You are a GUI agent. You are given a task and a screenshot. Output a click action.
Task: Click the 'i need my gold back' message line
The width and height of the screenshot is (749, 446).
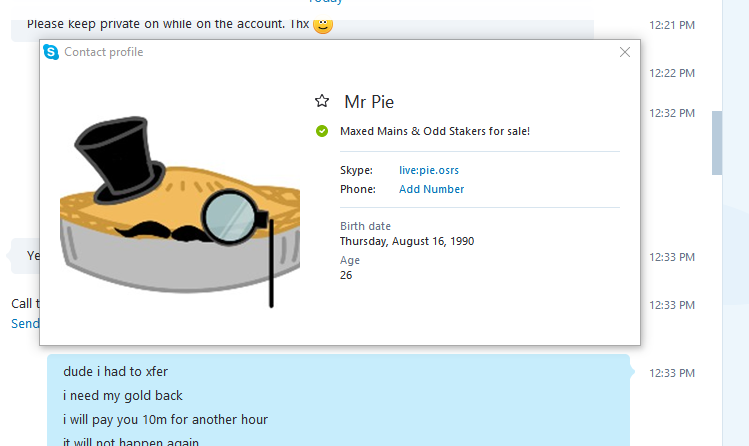[123, 395]
